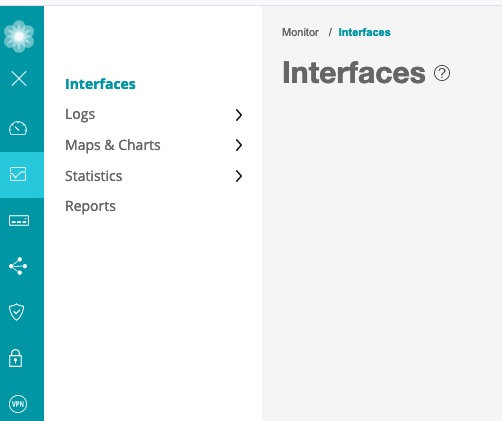Open the Dashboard gauge icon in sidebar
Viewport: 502px width, 421px height.
point(18,128)
